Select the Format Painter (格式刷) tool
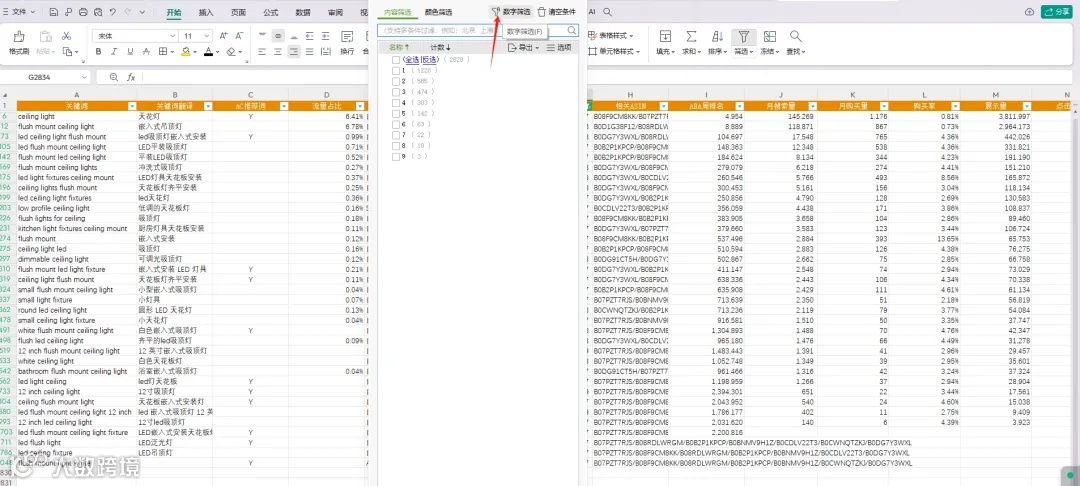The width and height of the screenshot is (1080, 486). click(x=19, y=43)
